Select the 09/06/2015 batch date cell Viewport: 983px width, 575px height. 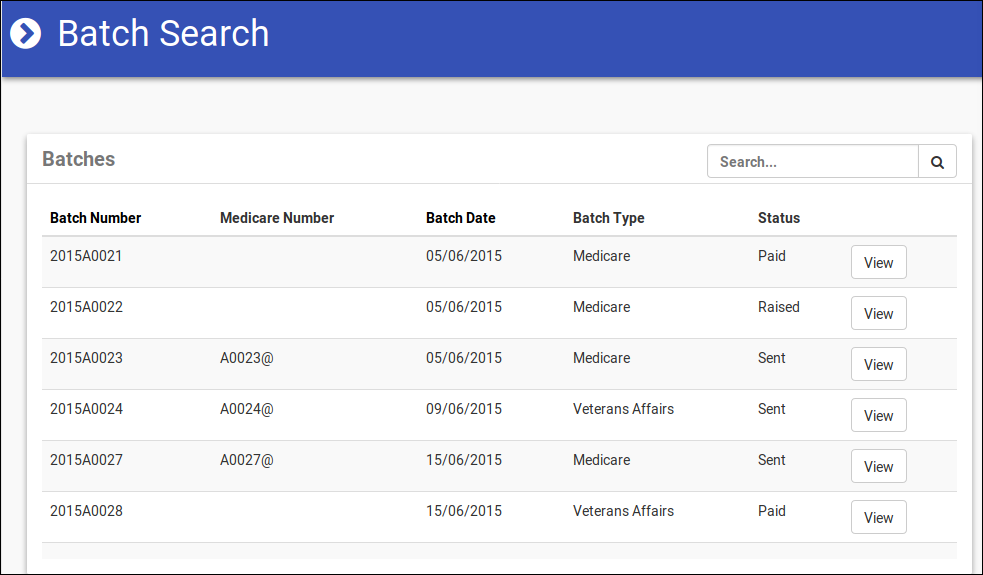coord(464,409)
